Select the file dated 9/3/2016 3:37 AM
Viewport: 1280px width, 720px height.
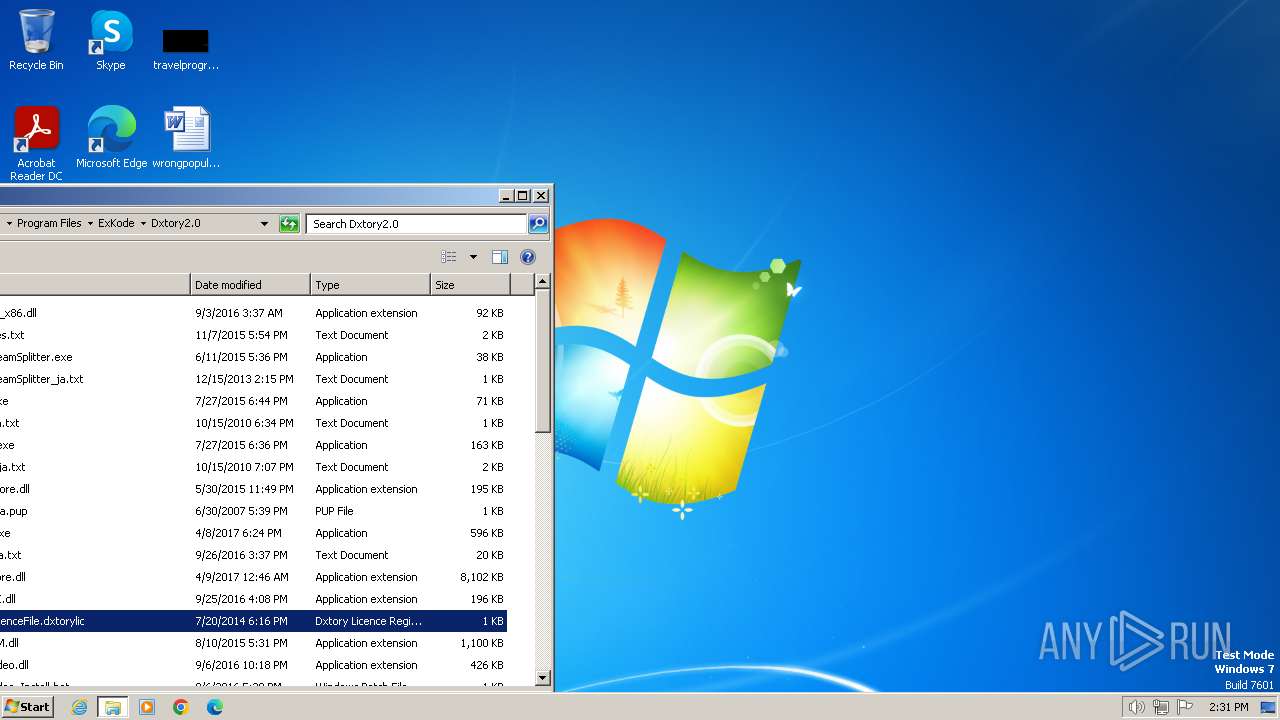click(253, 313)
